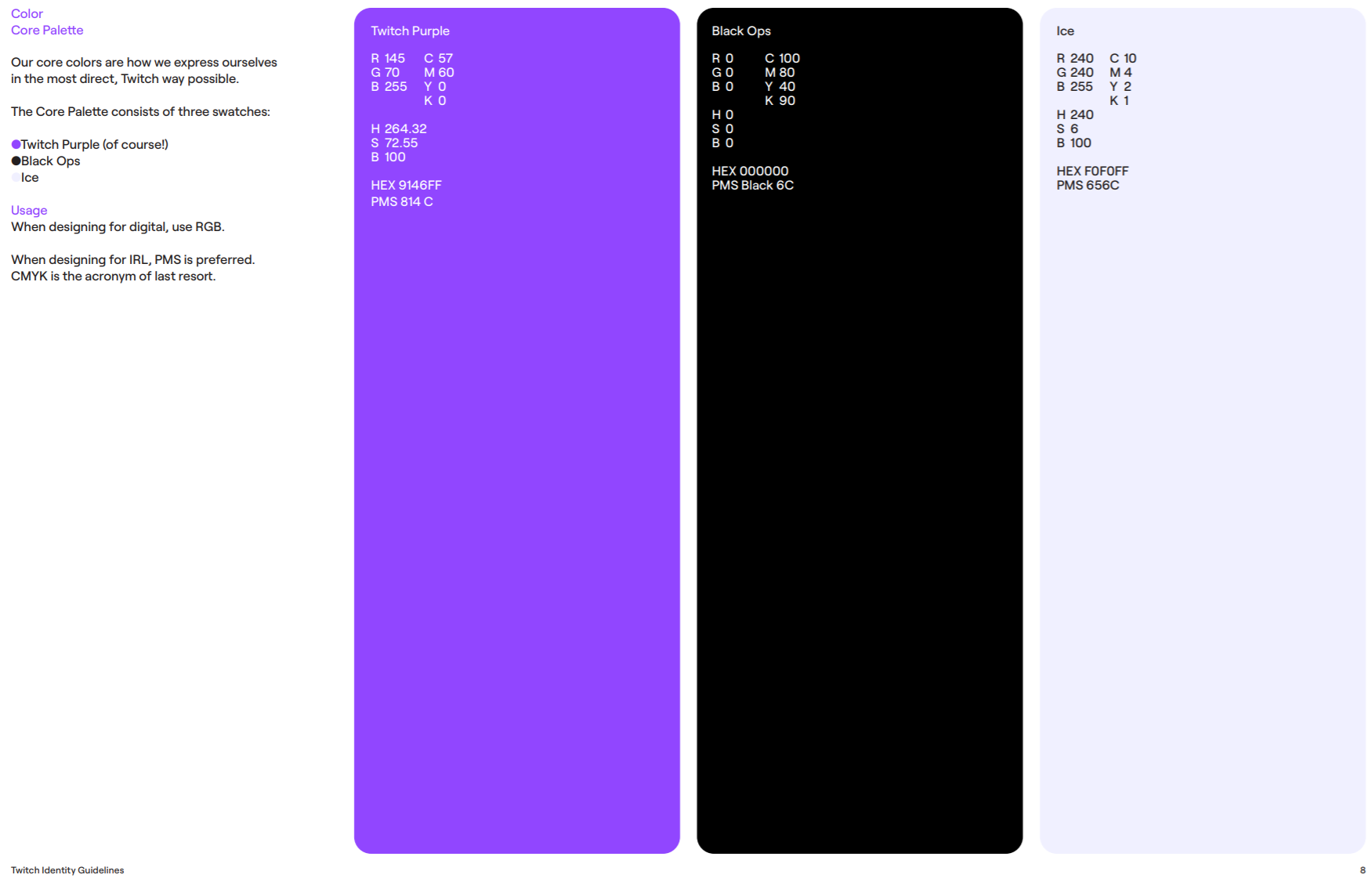The height and width of the screenshot is (882, 1372).
Task: Click "Y 40" in Black Ops swatch
Action: pos(780,86)
